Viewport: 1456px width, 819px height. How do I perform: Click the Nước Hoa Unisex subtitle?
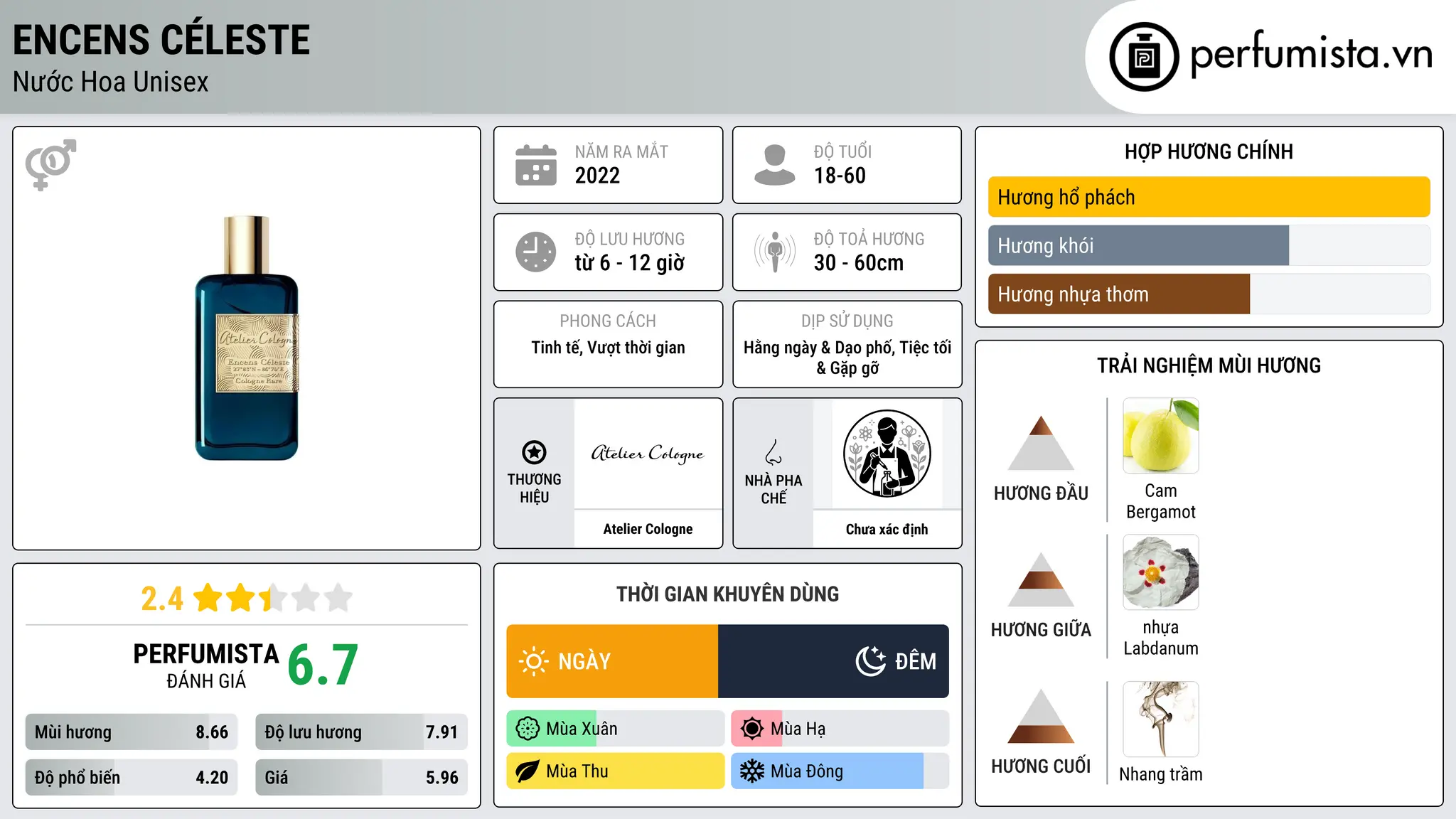110,82
